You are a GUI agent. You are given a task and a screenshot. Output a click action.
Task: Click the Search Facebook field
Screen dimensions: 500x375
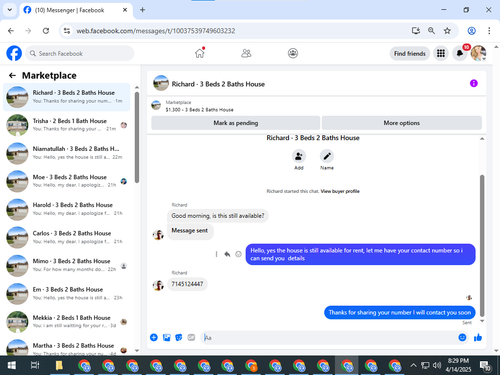point(80,53)
